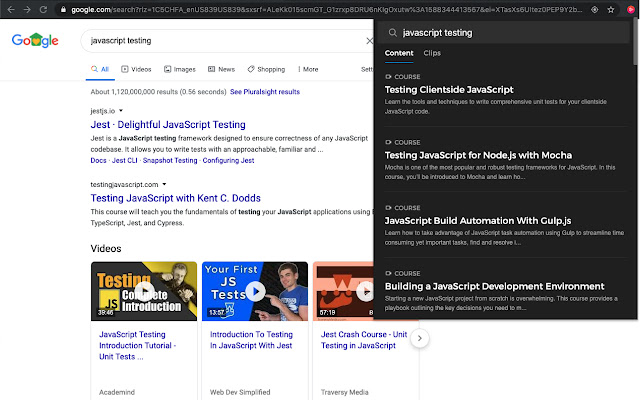Click the browser address bar URL
The image size is (640, 400).
click(x=327, y=9)
